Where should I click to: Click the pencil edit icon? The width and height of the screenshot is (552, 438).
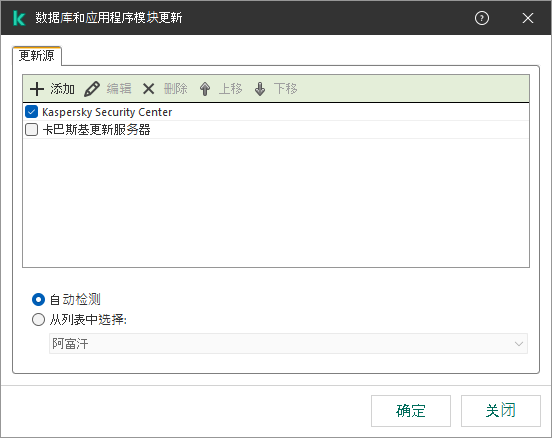(92, 89)
